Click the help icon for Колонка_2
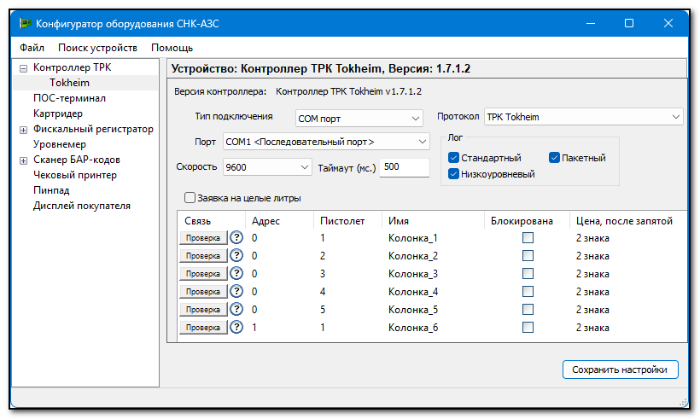 coord(236,256)
